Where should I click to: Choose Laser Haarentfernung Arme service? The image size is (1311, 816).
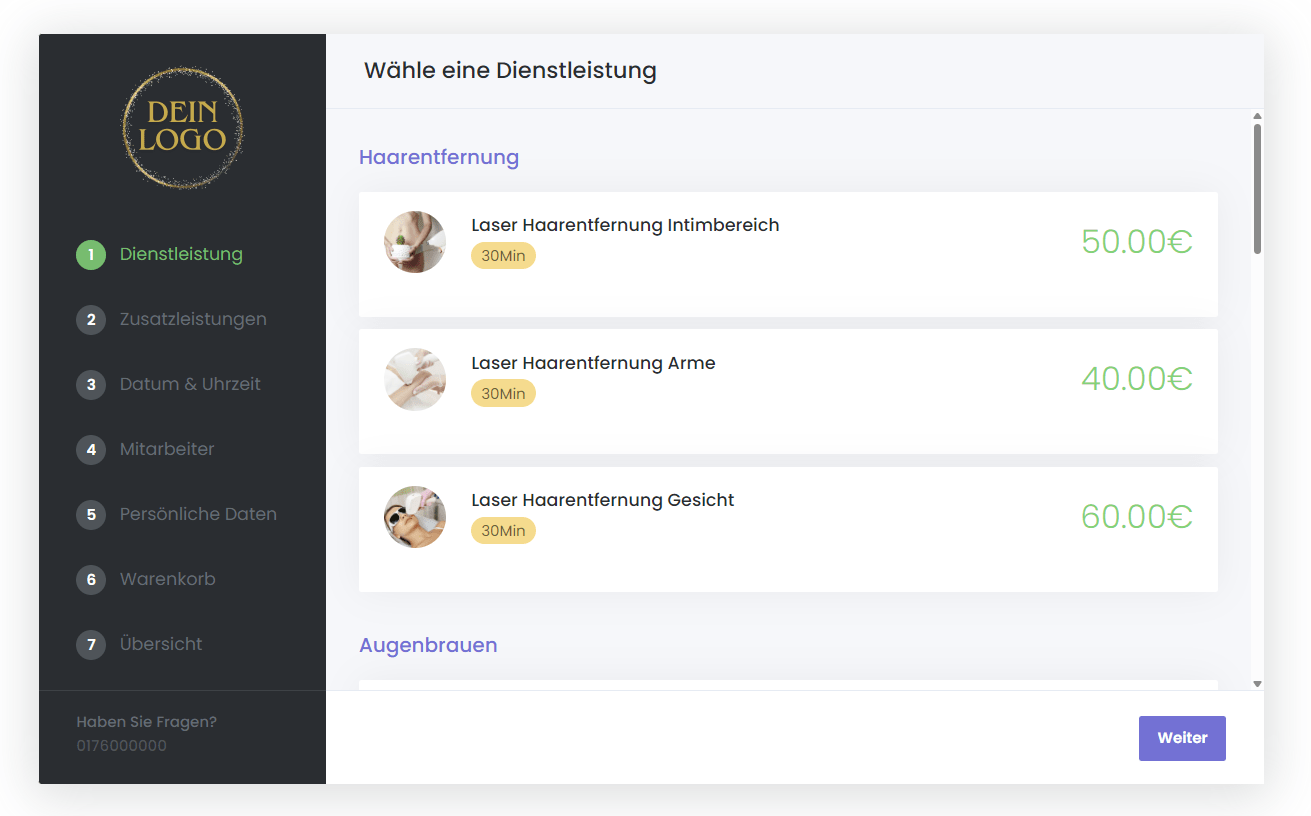(593, 363)
